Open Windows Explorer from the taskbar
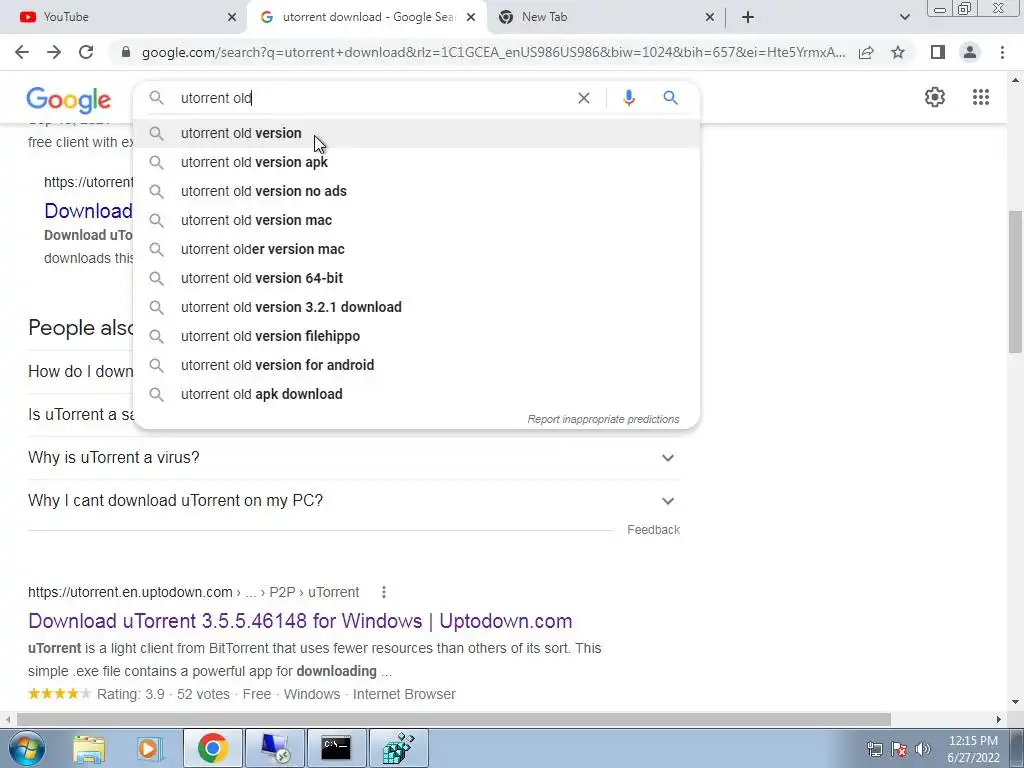Image resolution: width=1024 pixels, height=768 pixels. (88, 748)
